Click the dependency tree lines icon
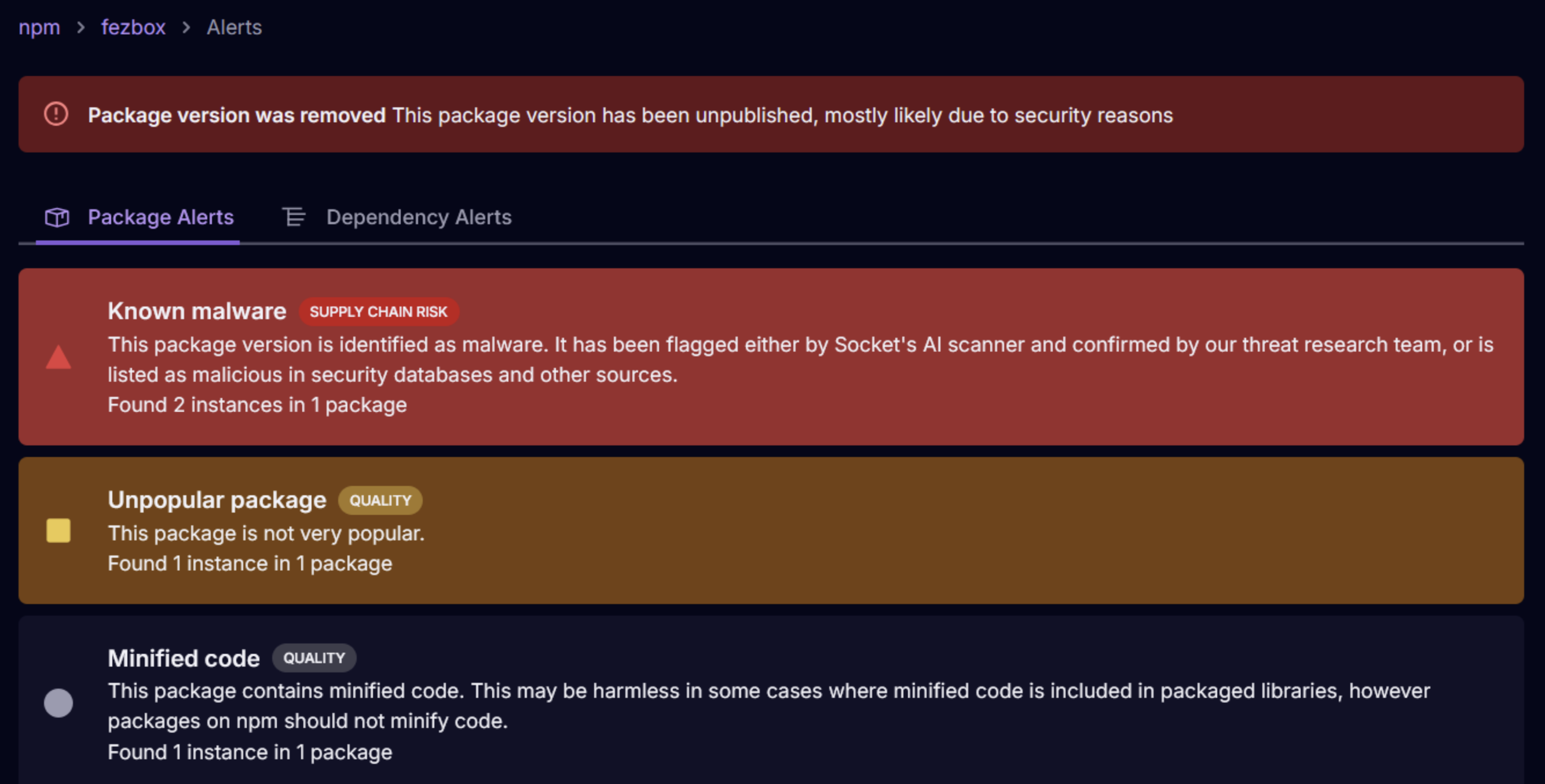 (294, 217)
